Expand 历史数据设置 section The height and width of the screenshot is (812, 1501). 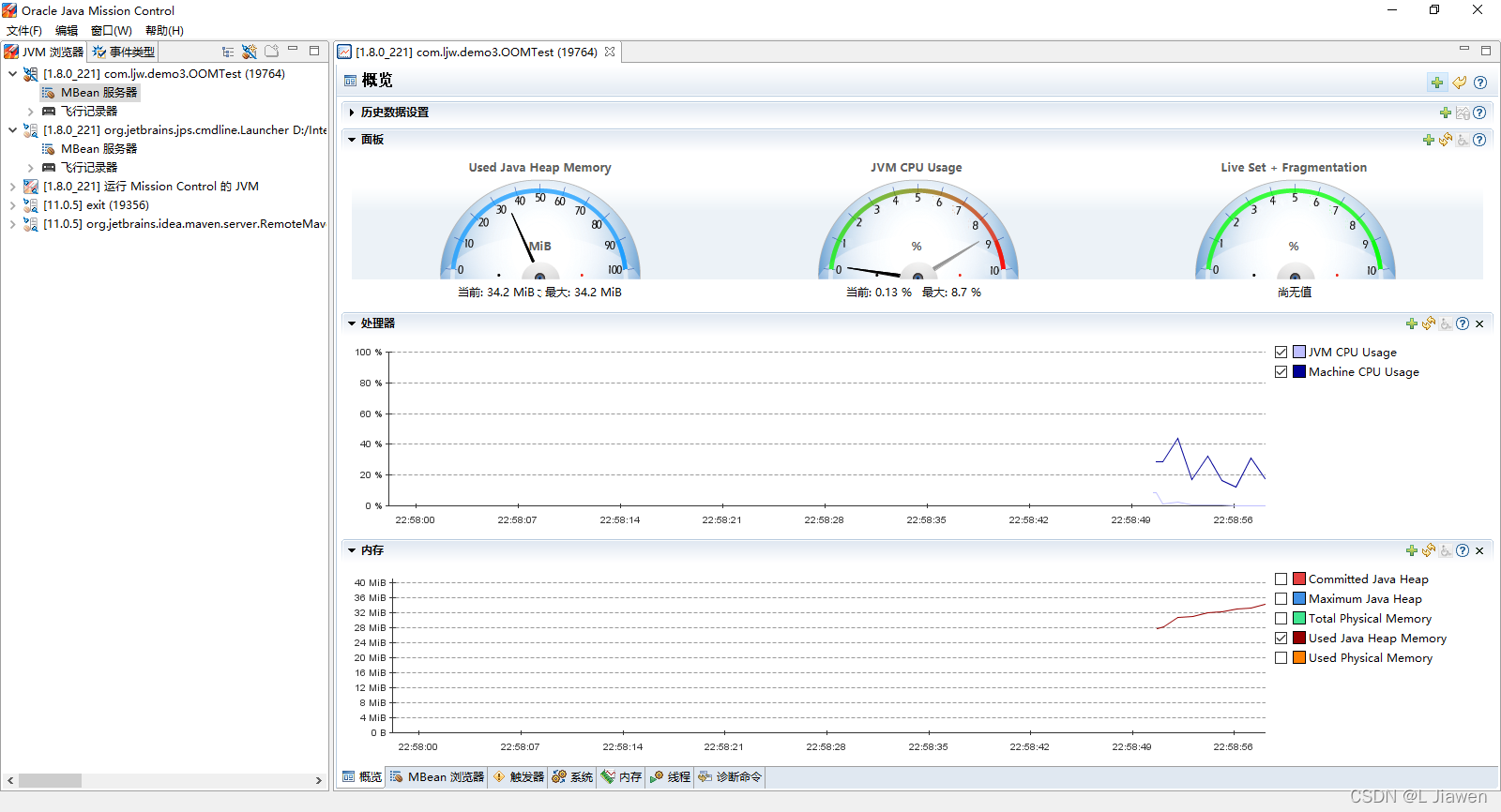point(352,113)
